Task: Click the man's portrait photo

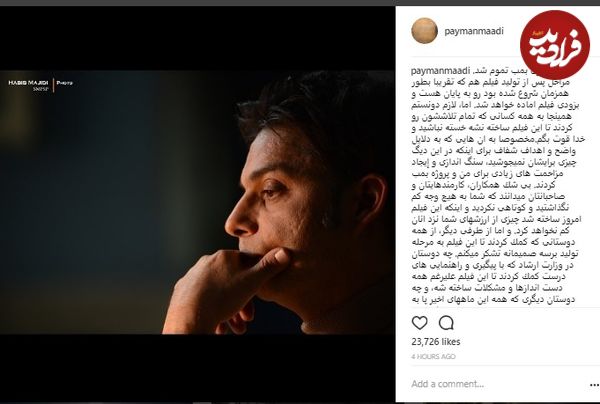Action: [x=197, y=202]
